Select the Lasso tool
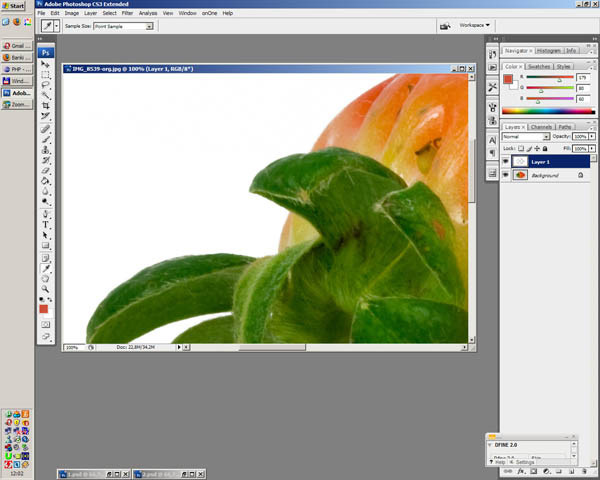 pos(45,86)
